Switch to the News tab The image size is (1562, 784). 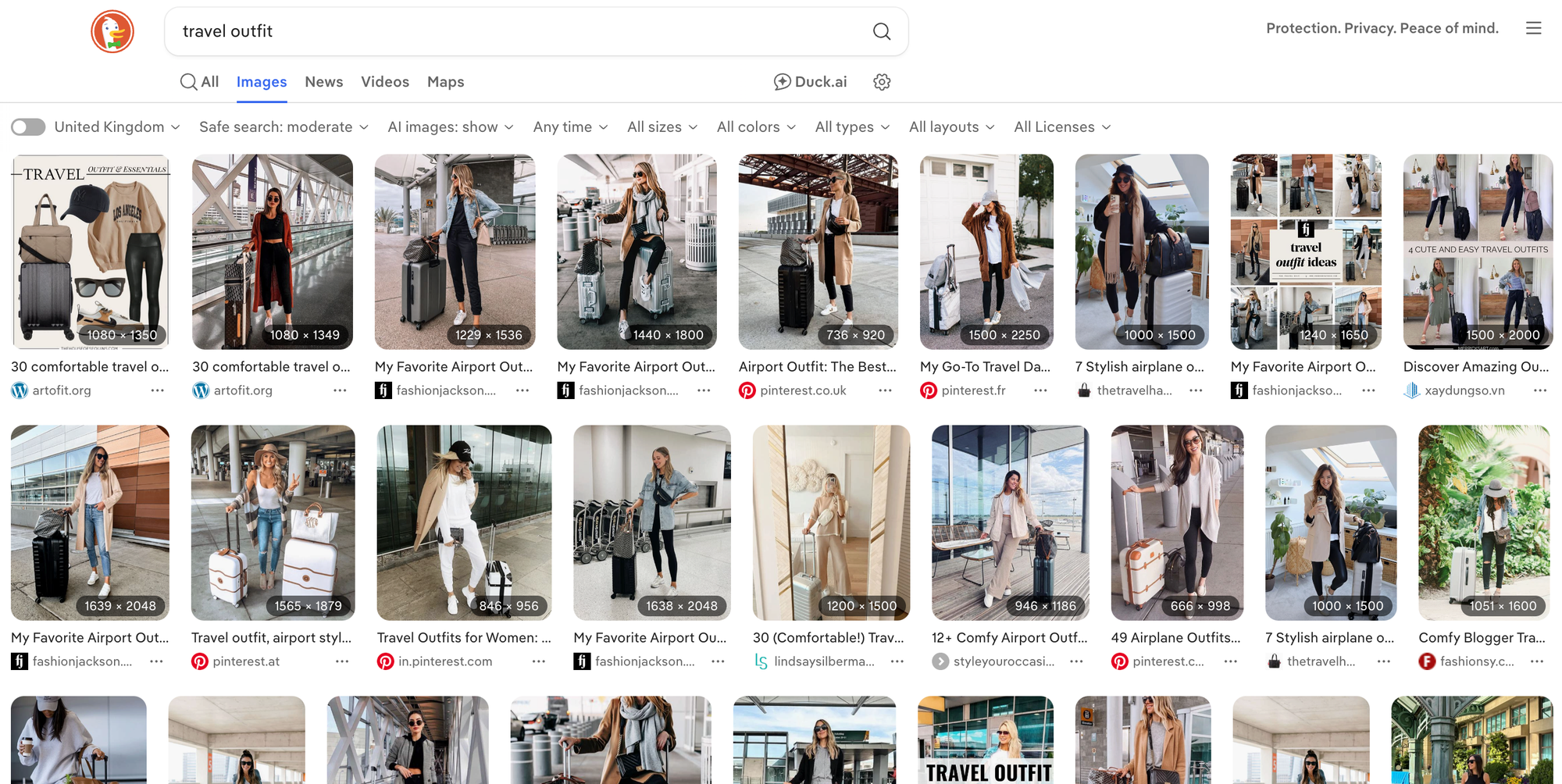(323, 82)
